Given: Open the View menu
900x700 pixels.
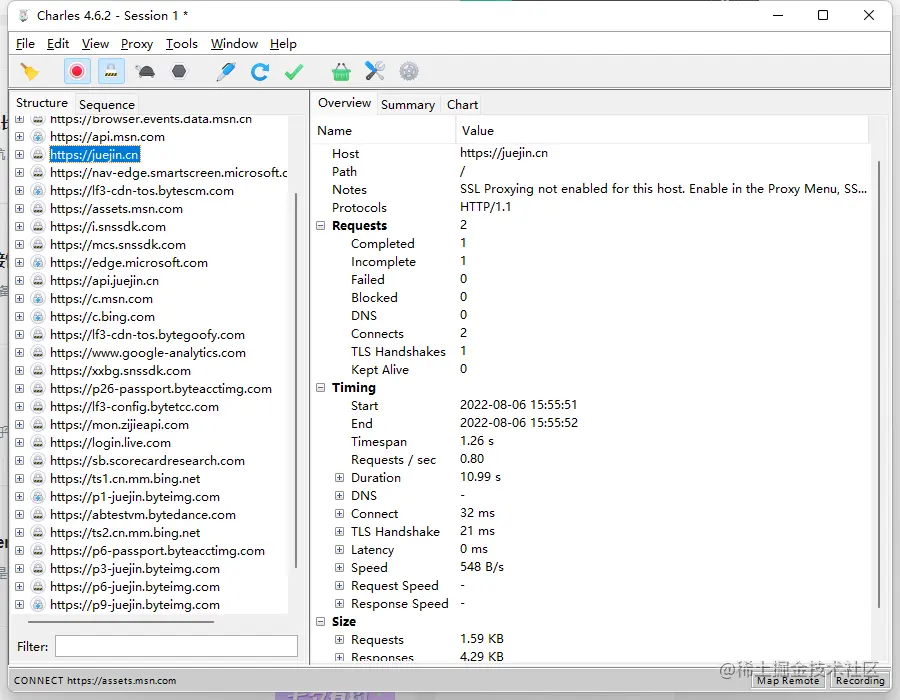Looking at the screenshot, I should [x=95, y=44].
